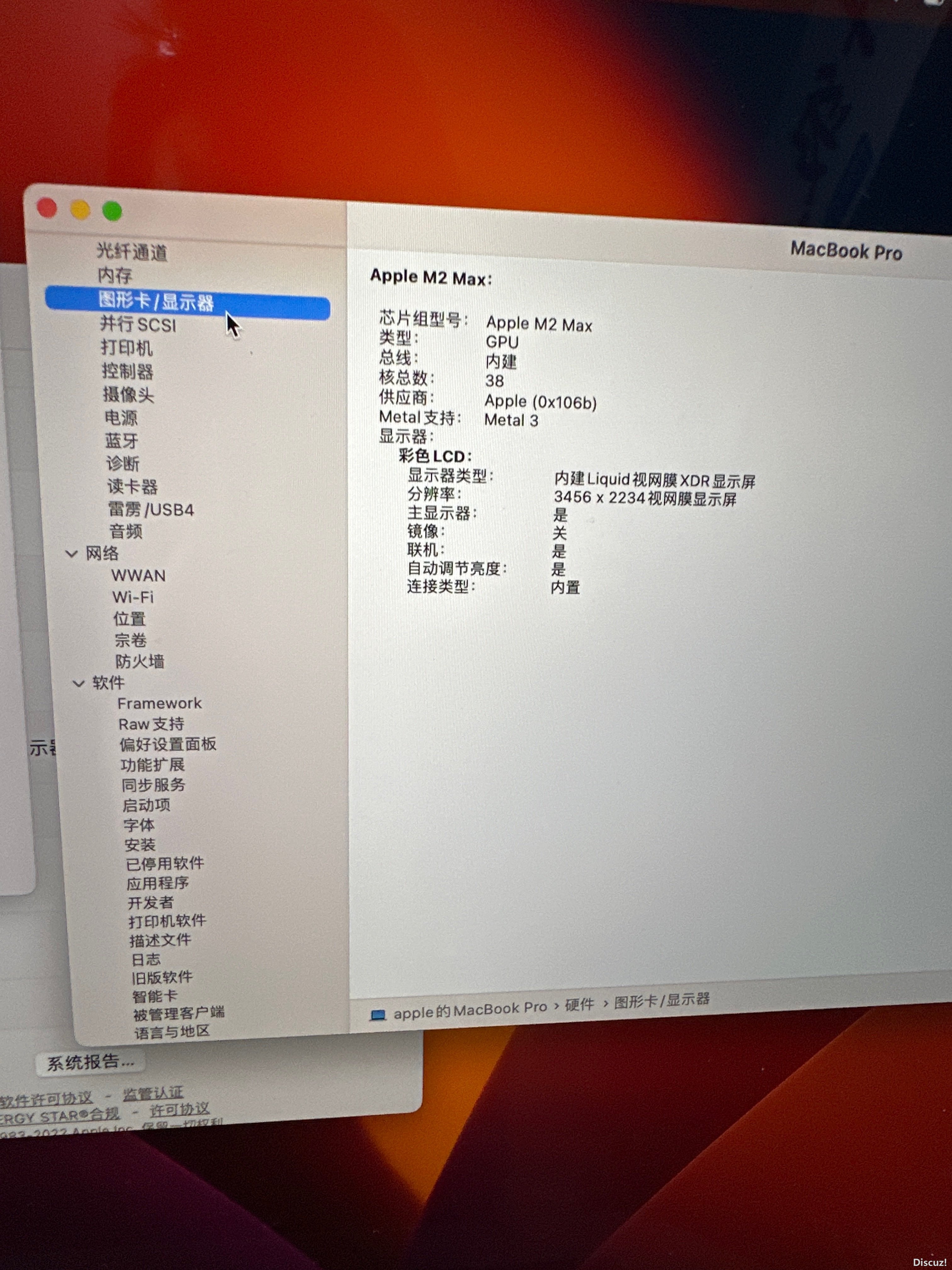The width and height of the screenshot is (952, 1270).
Task: Click the 内建 Liquid 视网膜 XDR 显示屏 value
Action: tap(655, 479)
